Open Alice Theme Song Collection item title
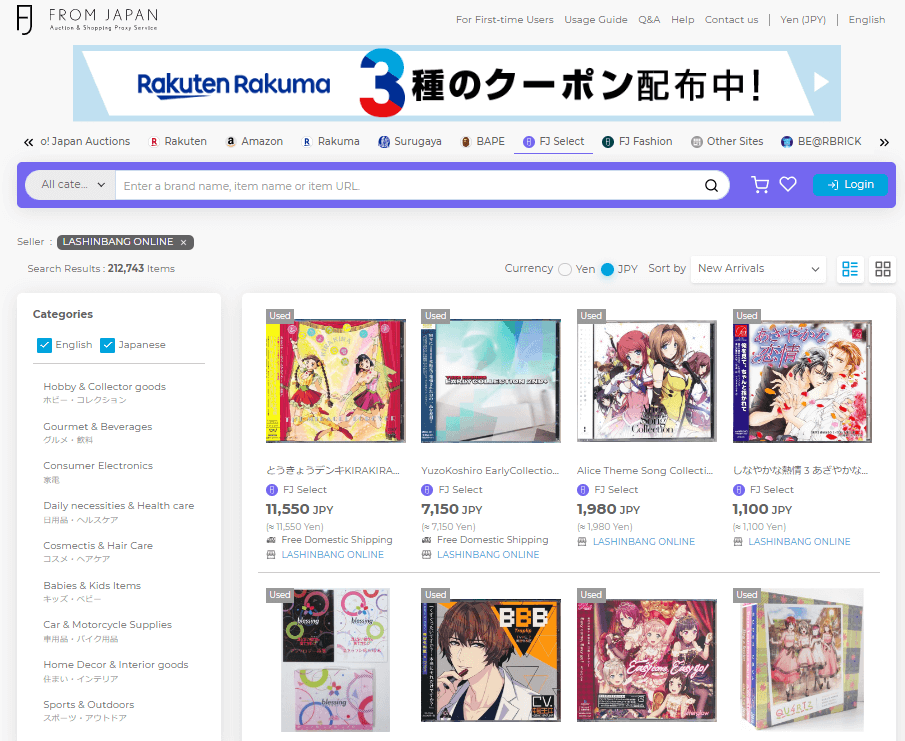This screenshot has width=905, height=741. click(645, 470)
